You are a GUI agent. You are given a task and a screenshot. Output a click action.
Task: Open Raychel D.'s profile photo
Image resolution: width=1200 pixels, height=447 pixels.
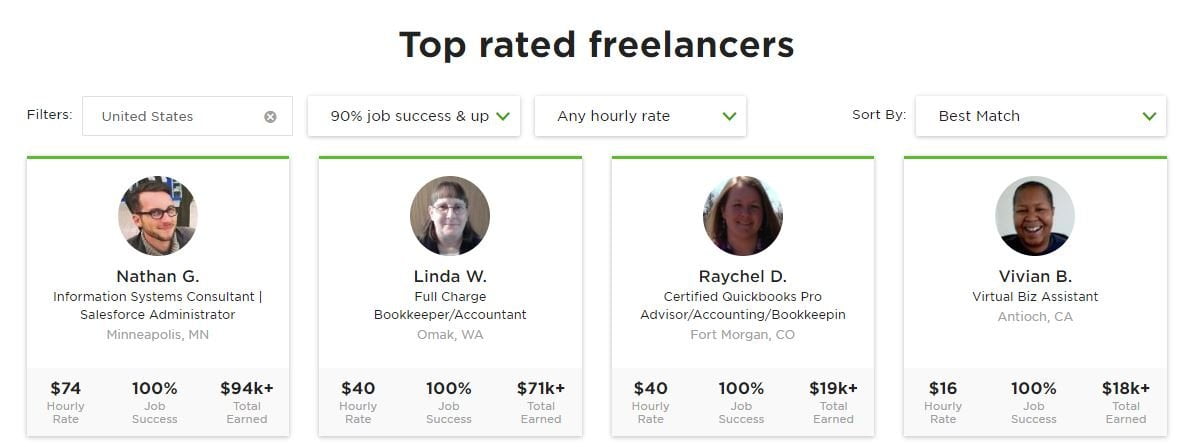(x=743, y=216)
